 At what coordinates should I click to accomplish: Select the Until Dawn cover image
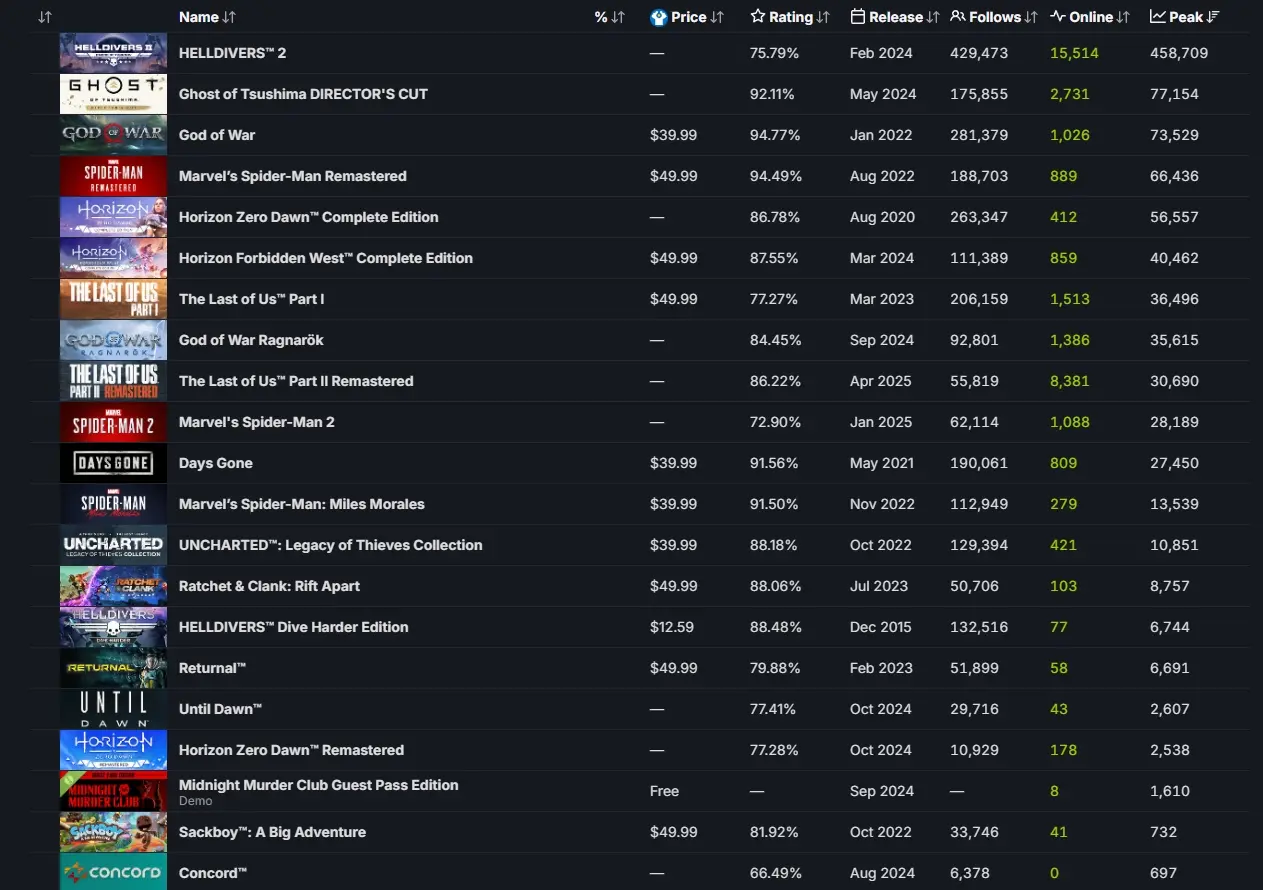point(113,709)
